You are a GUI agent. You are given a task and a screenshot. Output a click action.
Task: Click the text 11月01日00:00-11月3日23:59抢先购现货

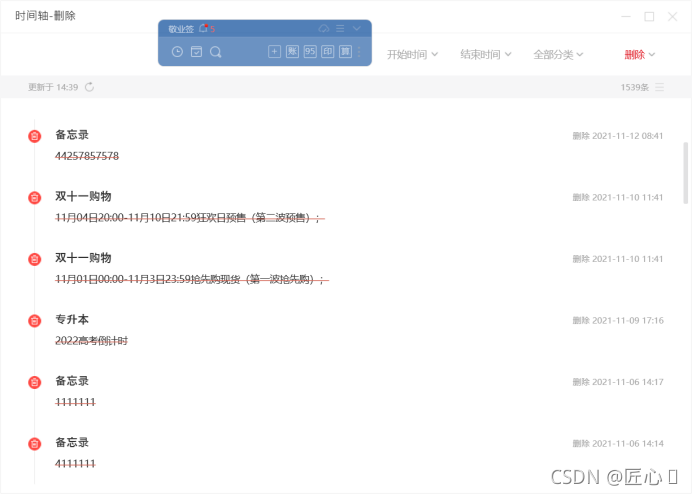tap(148, 279)
